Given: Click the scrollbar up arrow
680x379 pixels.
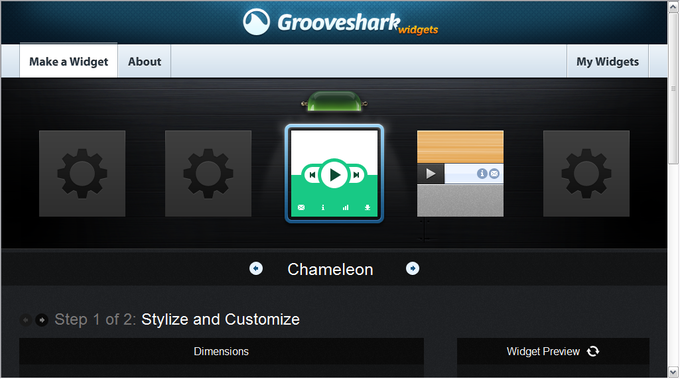Looking at the screenshot, I should [673, 6].
